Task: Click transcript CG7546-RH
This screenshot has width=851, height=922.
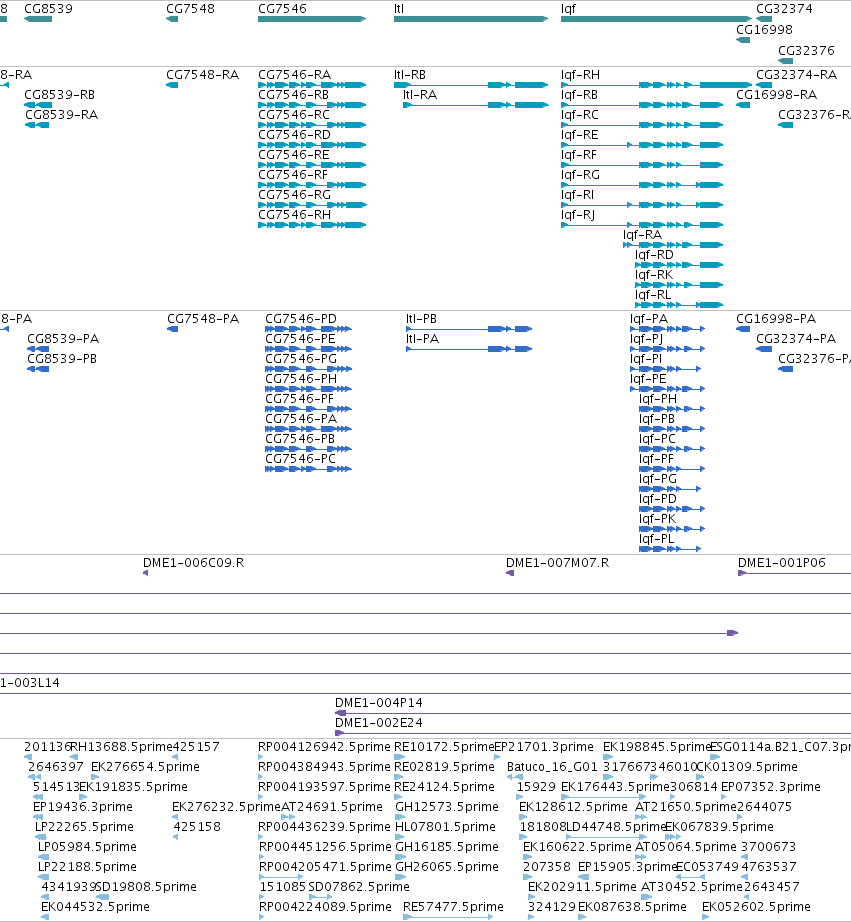Action: click(x=295, y=215)
